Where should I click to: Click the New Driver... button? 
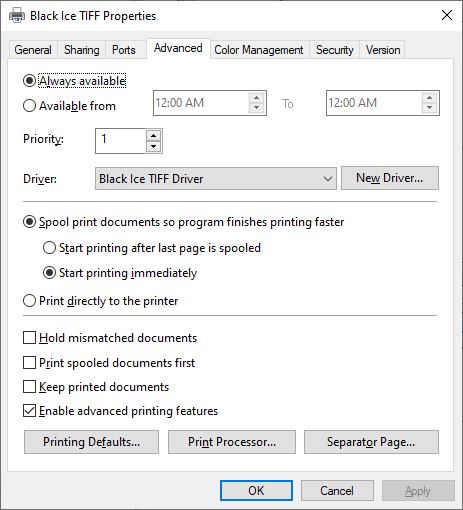coord(390,178)
